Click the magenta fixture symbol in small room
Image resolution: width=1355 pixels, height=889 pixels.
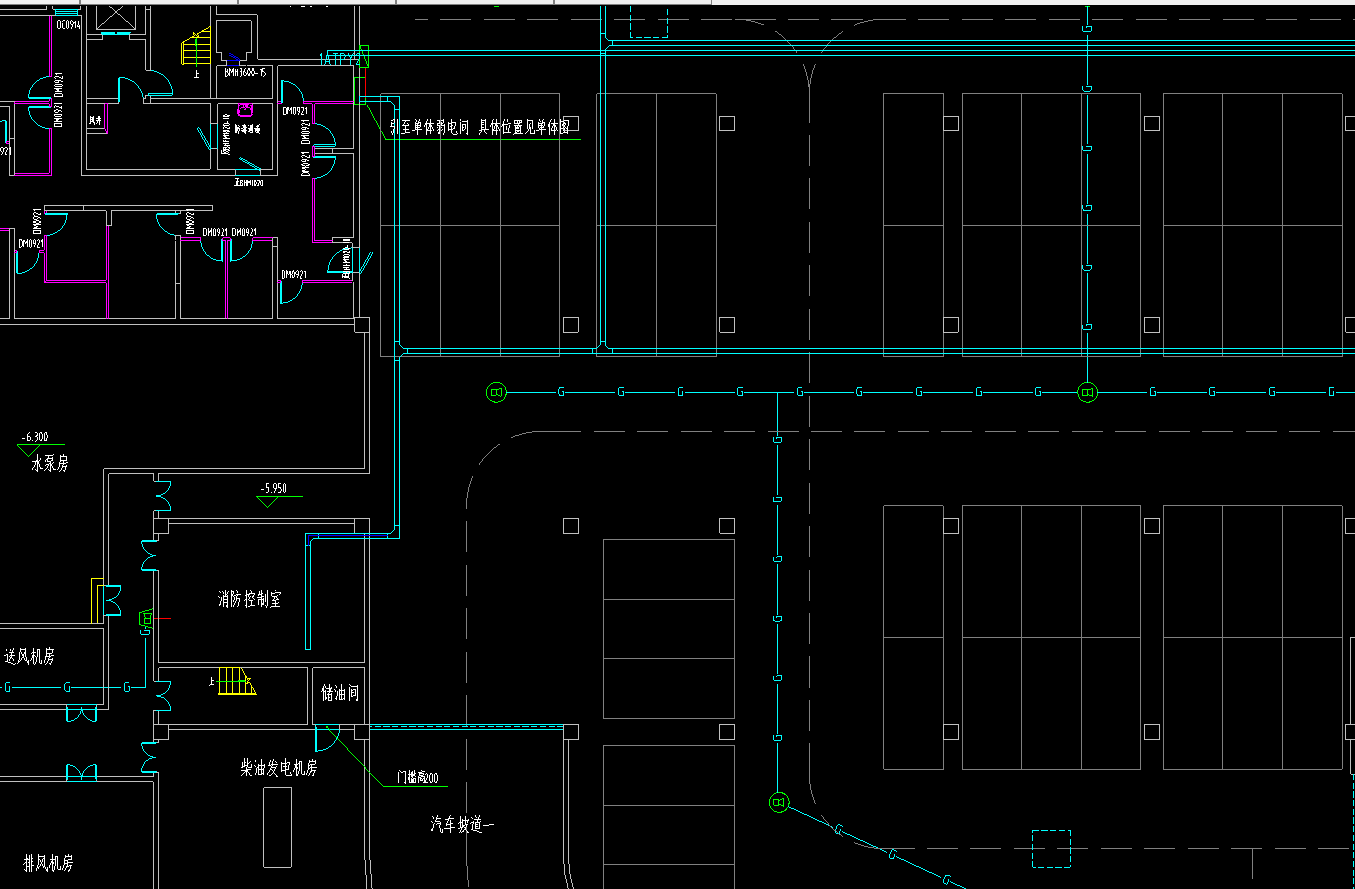click(243, 110)
